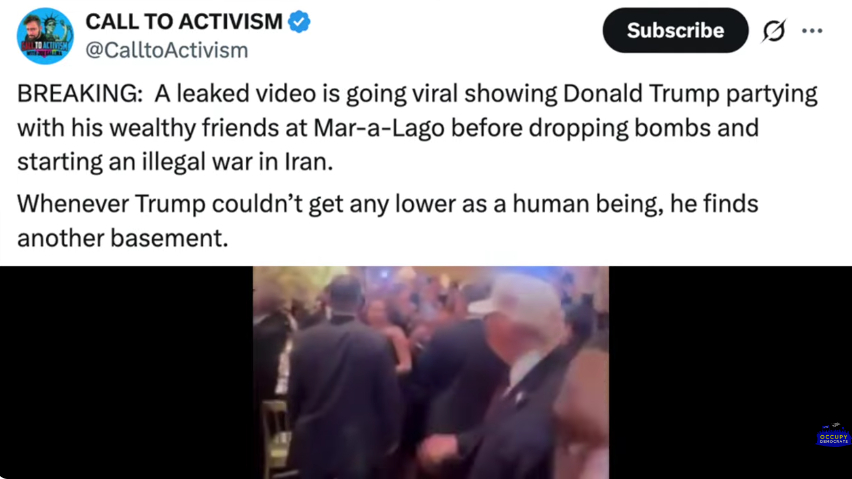852x479 pixels.
Task: Click the word BREAKING in the post
Action: pyautogui.click(x=79, y=93)
